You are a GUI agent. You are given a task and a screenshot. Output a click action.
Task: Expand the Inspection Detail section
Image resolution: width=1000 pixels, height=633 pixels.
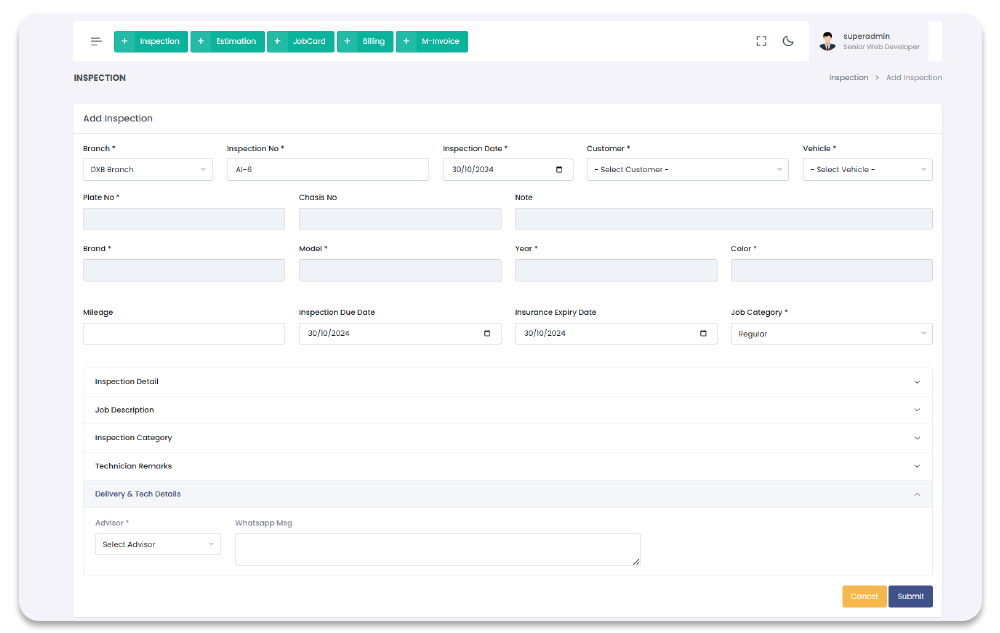click(507, 382)
